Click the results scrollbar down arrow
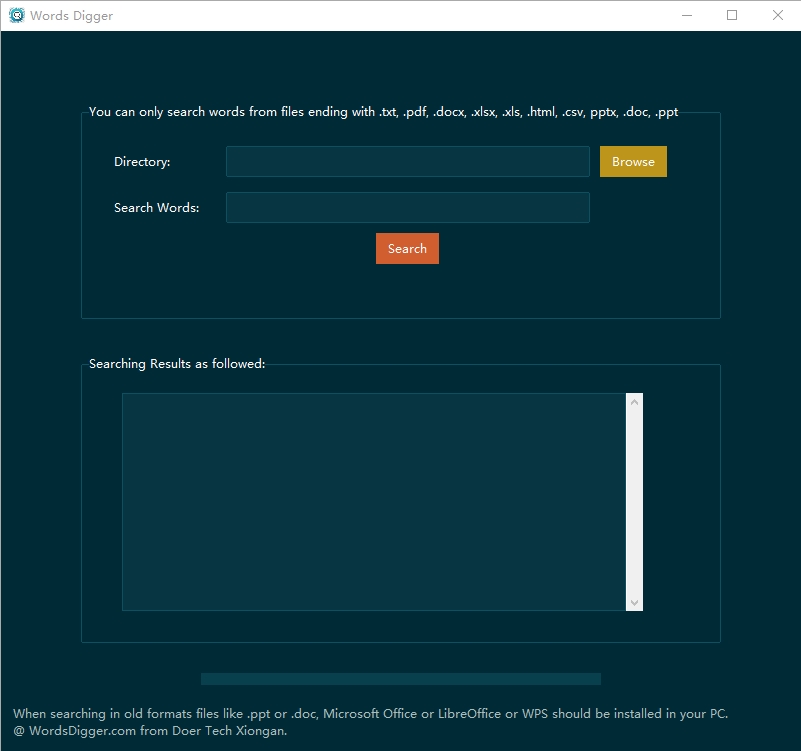Viewport: 801px width, 751px height. pos(634,602)
